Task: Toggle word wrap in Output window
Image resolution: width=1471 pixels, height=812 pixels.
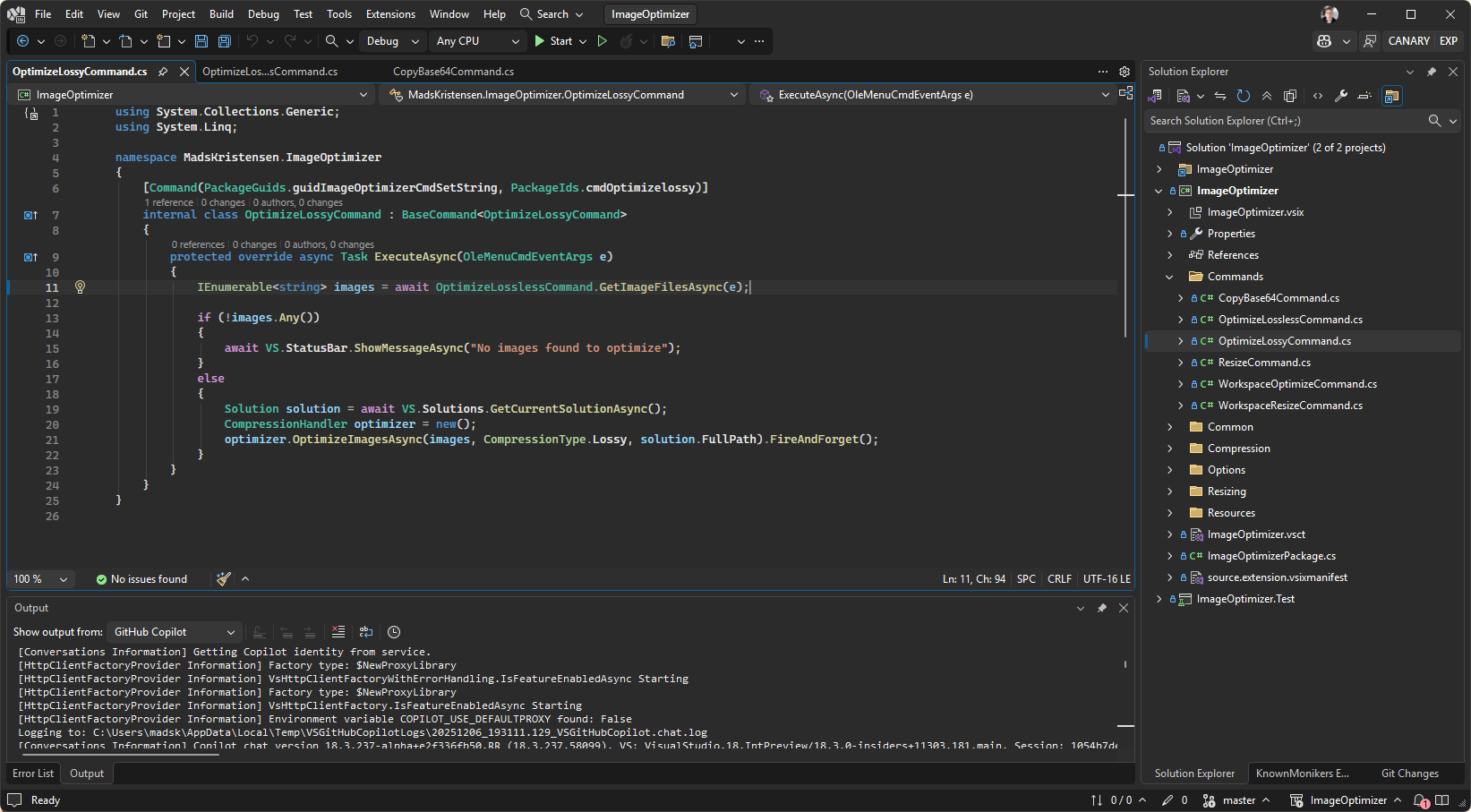Action: click(x=366, y=632)
